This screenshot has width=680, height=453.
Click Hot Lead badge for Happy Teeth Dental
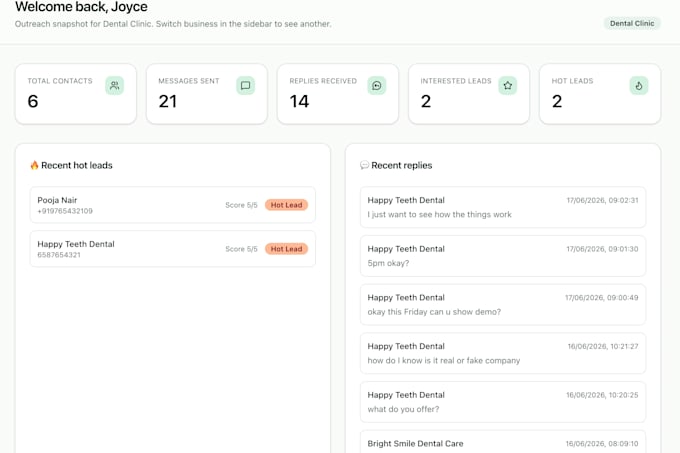(x=286, y=249)
